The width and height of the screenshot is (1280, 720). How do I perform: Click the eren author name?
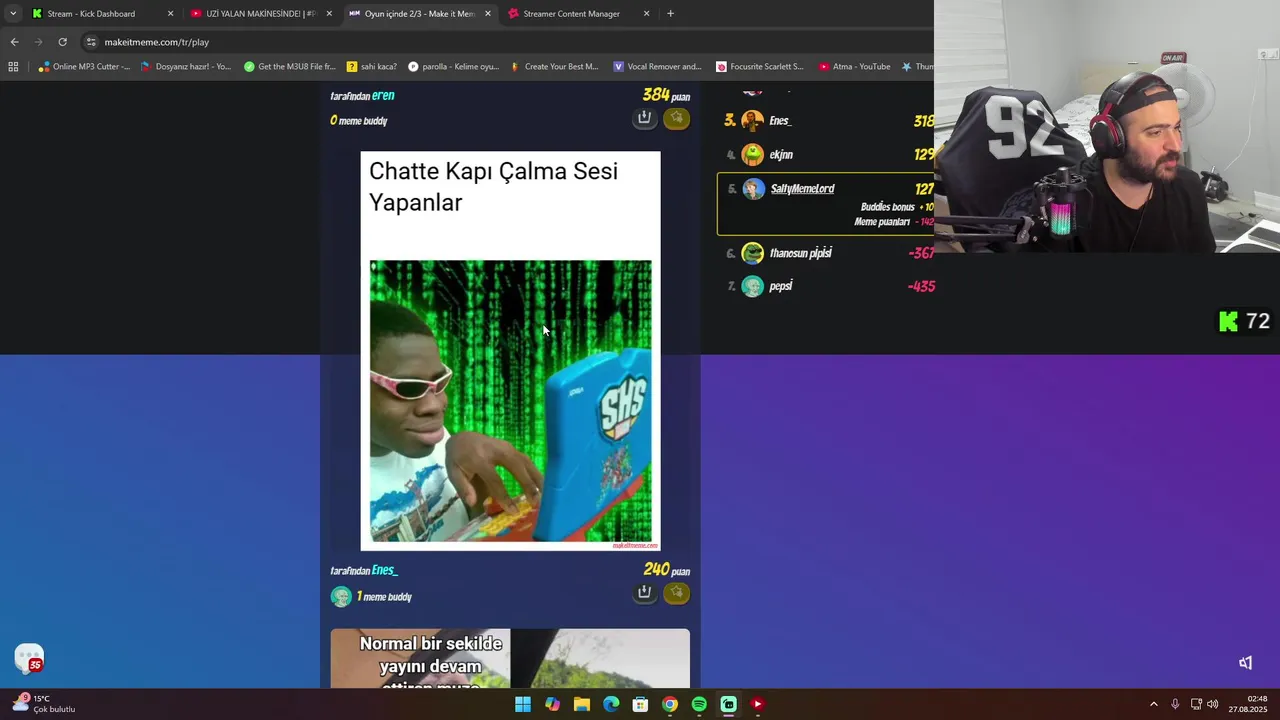[x=383, y=96]
